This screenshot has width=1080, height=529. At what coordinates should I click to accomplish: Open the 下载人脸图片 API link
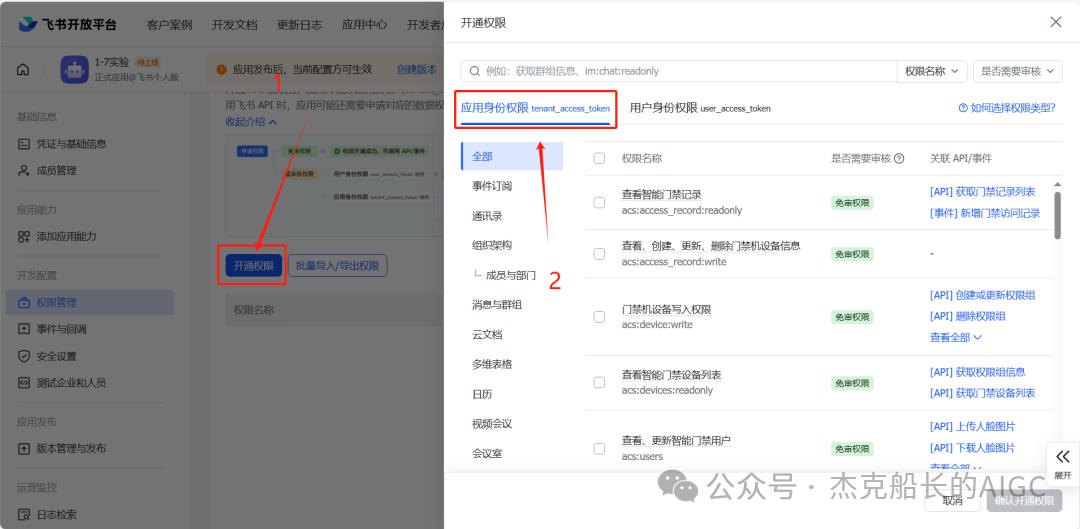point(973,448)
